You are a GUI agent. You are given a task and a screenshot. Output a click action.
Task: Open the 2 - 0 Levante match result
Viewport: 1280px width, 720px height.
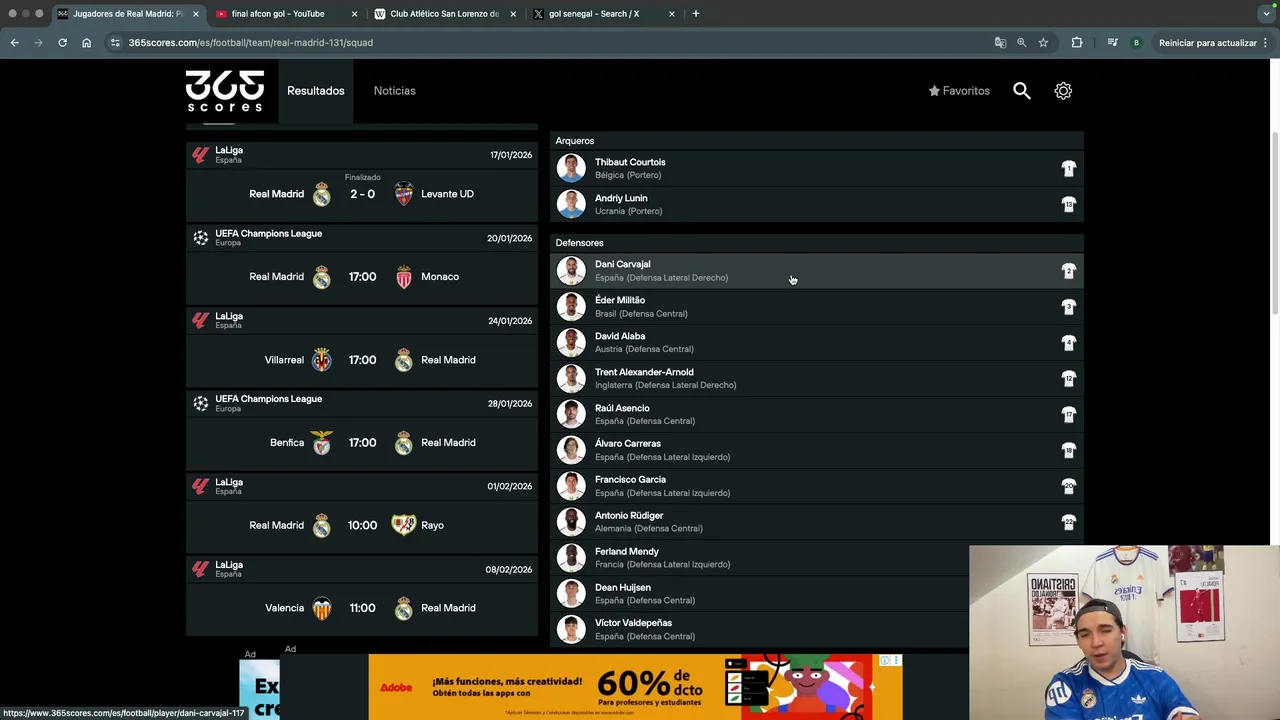tap(362, 194)
